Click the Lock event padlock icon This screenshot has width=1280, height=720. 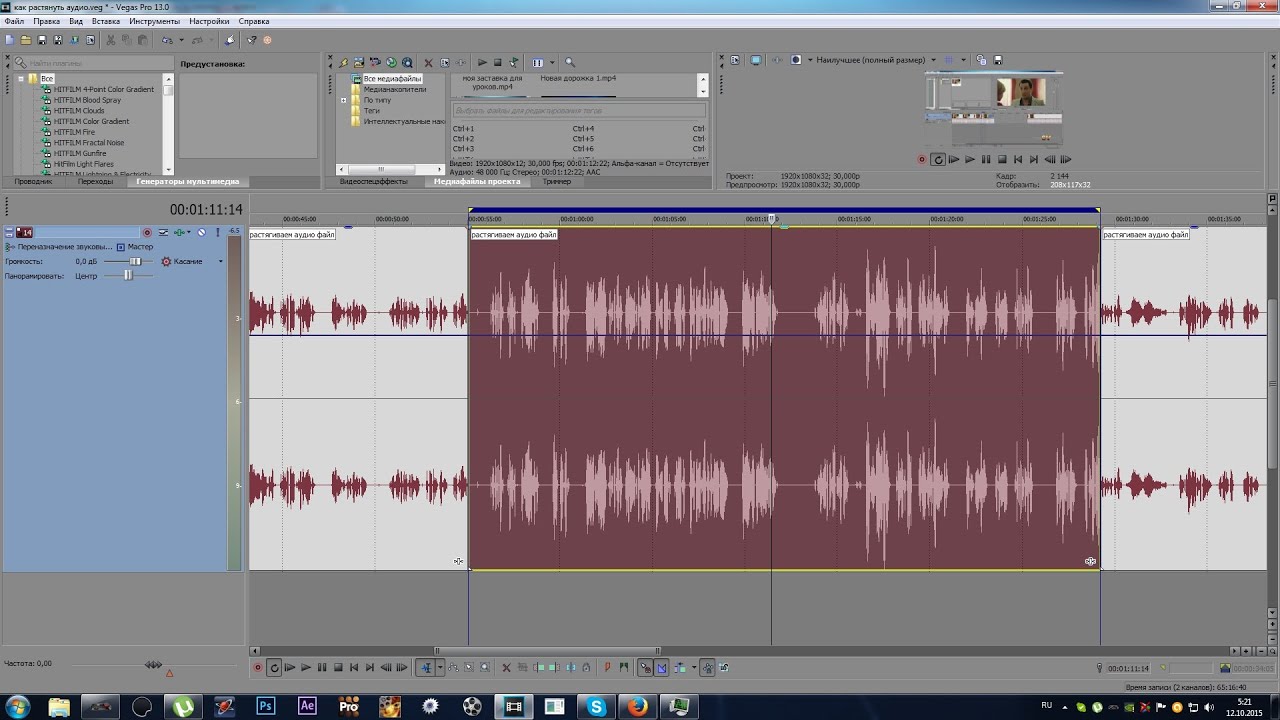click(x=586, y=668)
